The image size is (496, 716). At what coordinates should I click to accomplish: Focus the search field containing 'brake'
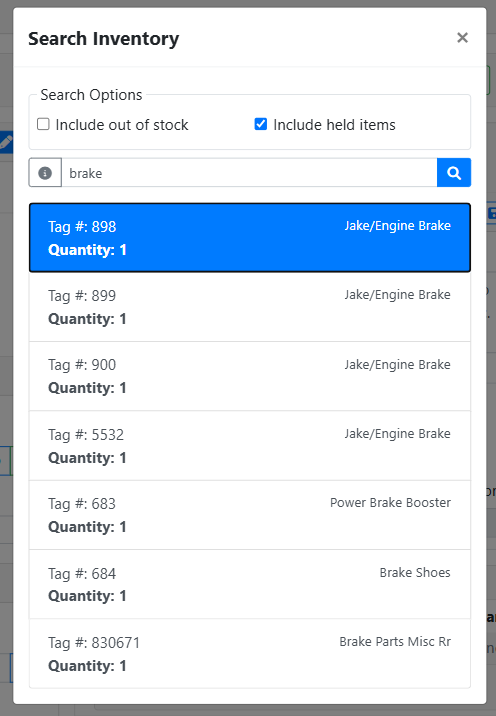point(249,173)
